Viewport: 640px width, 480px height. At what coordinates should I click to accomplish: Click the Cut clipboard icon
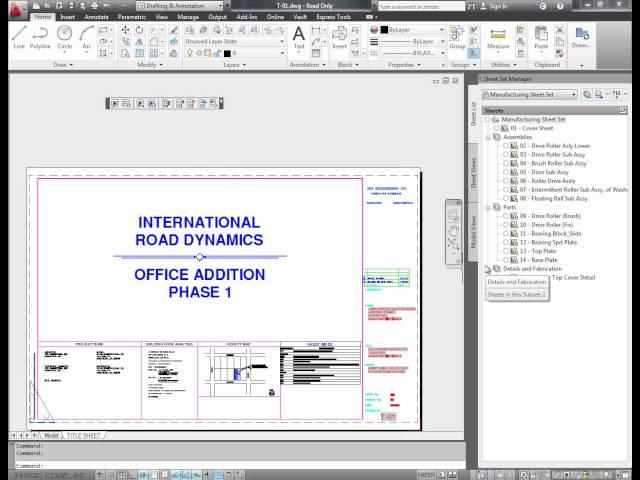tap(560, 30)
